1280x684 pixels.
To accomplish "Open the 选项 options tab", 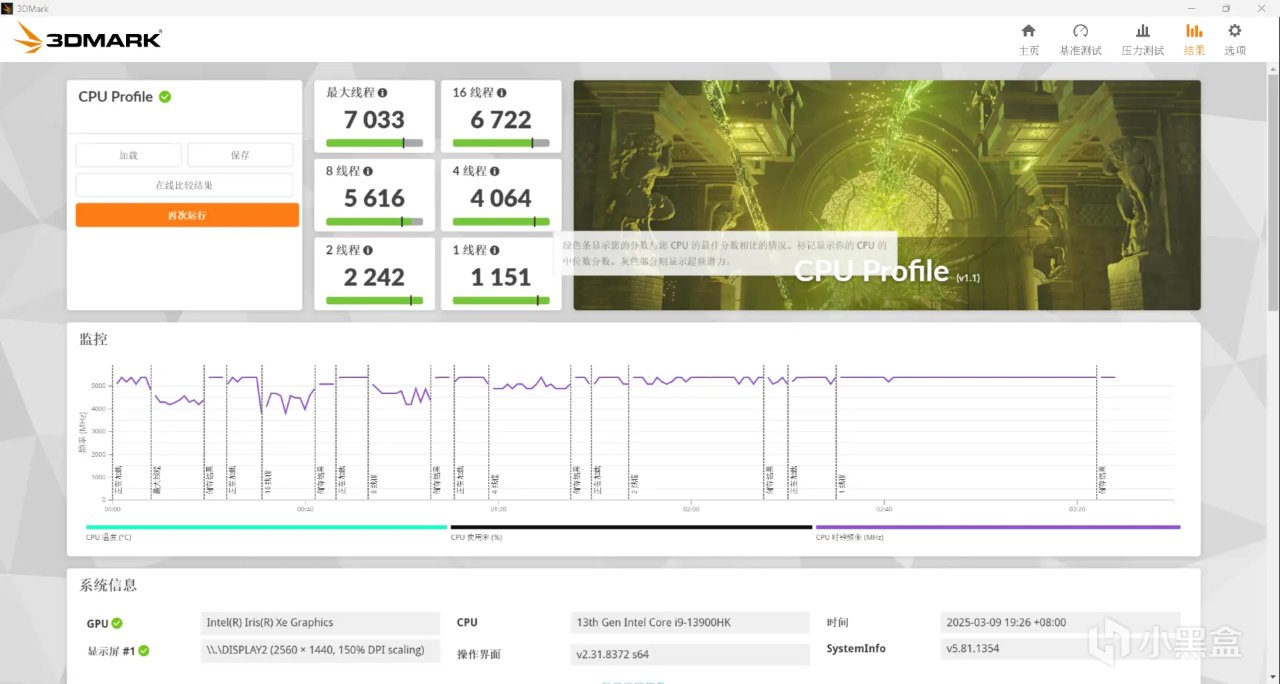I will coord(1235,39).
